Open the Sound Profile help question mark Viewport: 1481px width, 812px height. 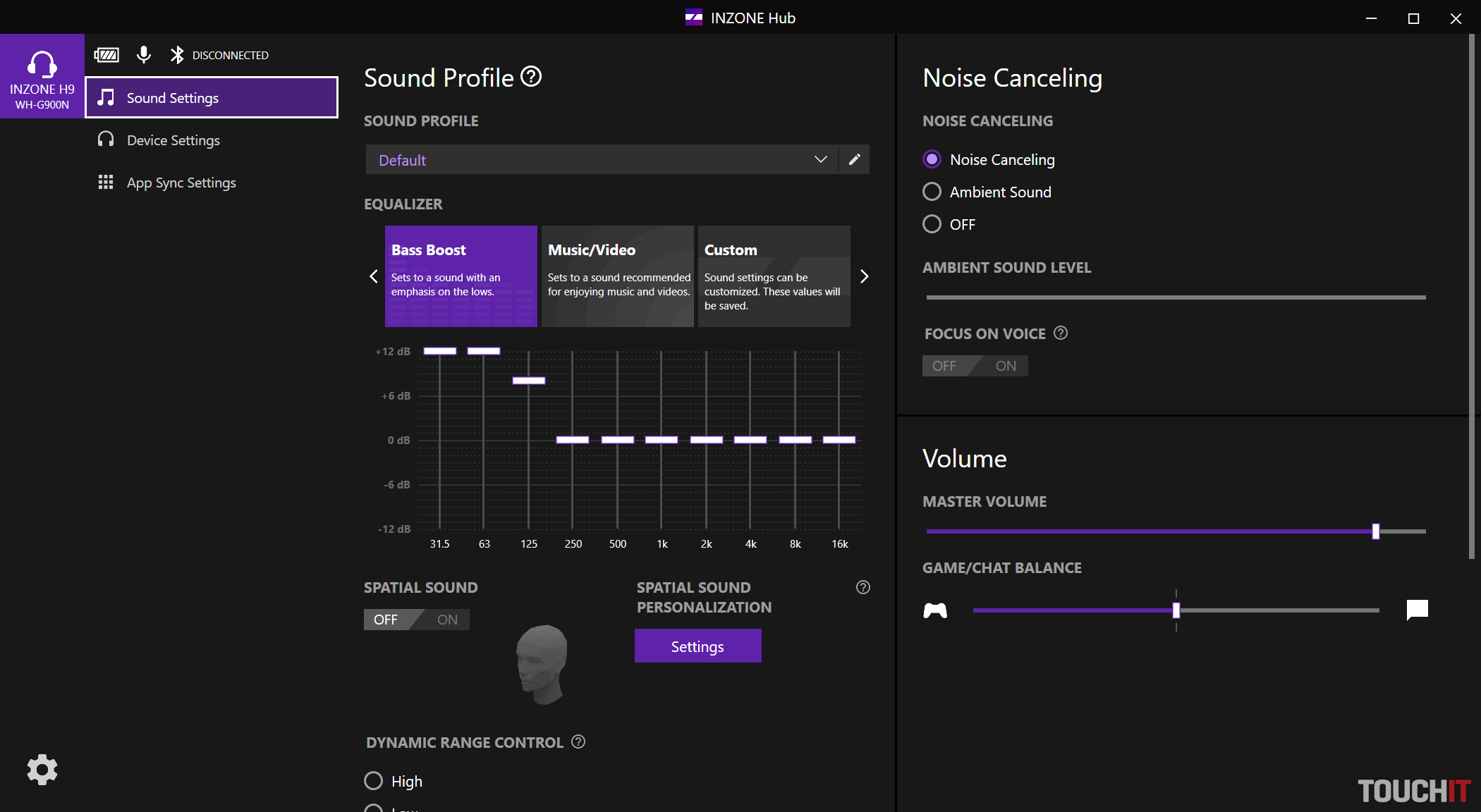click(x=531, y=76)
